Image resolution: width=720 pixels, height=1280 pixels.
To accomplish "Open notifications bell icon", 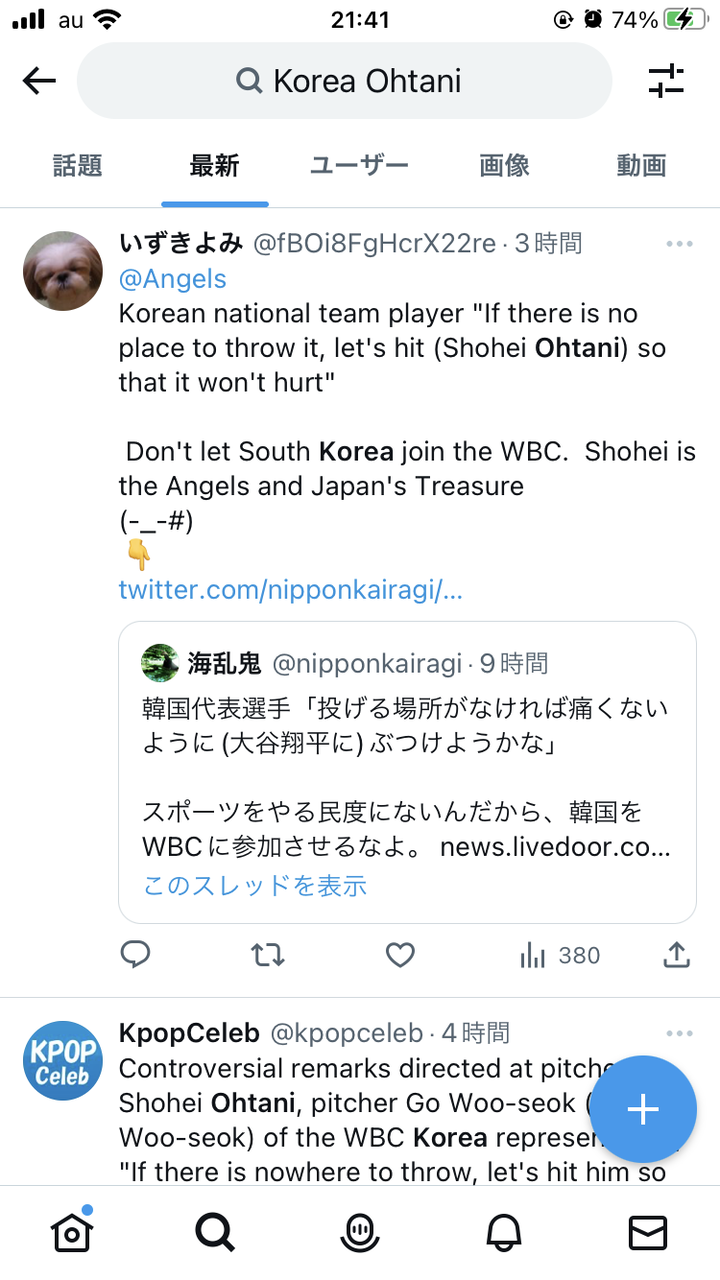I will pos(504,1234).
